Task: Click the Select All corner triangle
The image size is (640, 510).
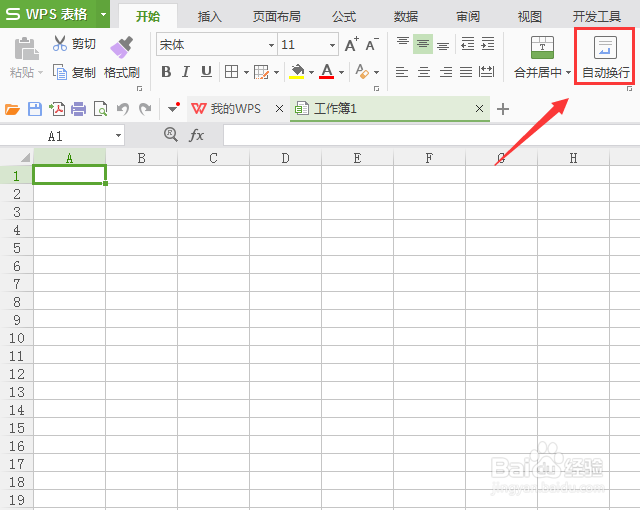Action: (x=24, y=157)
